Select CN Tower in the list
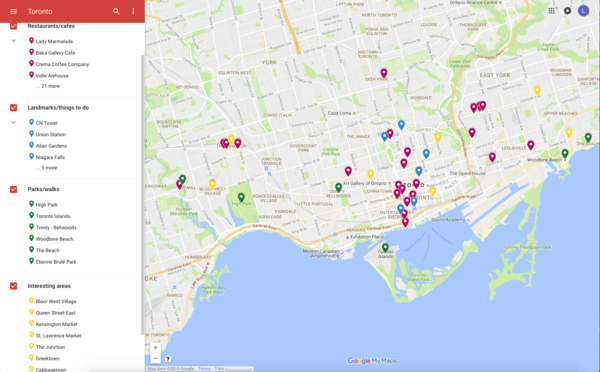This screenshot has height=372, width=600. click(47, 123)
